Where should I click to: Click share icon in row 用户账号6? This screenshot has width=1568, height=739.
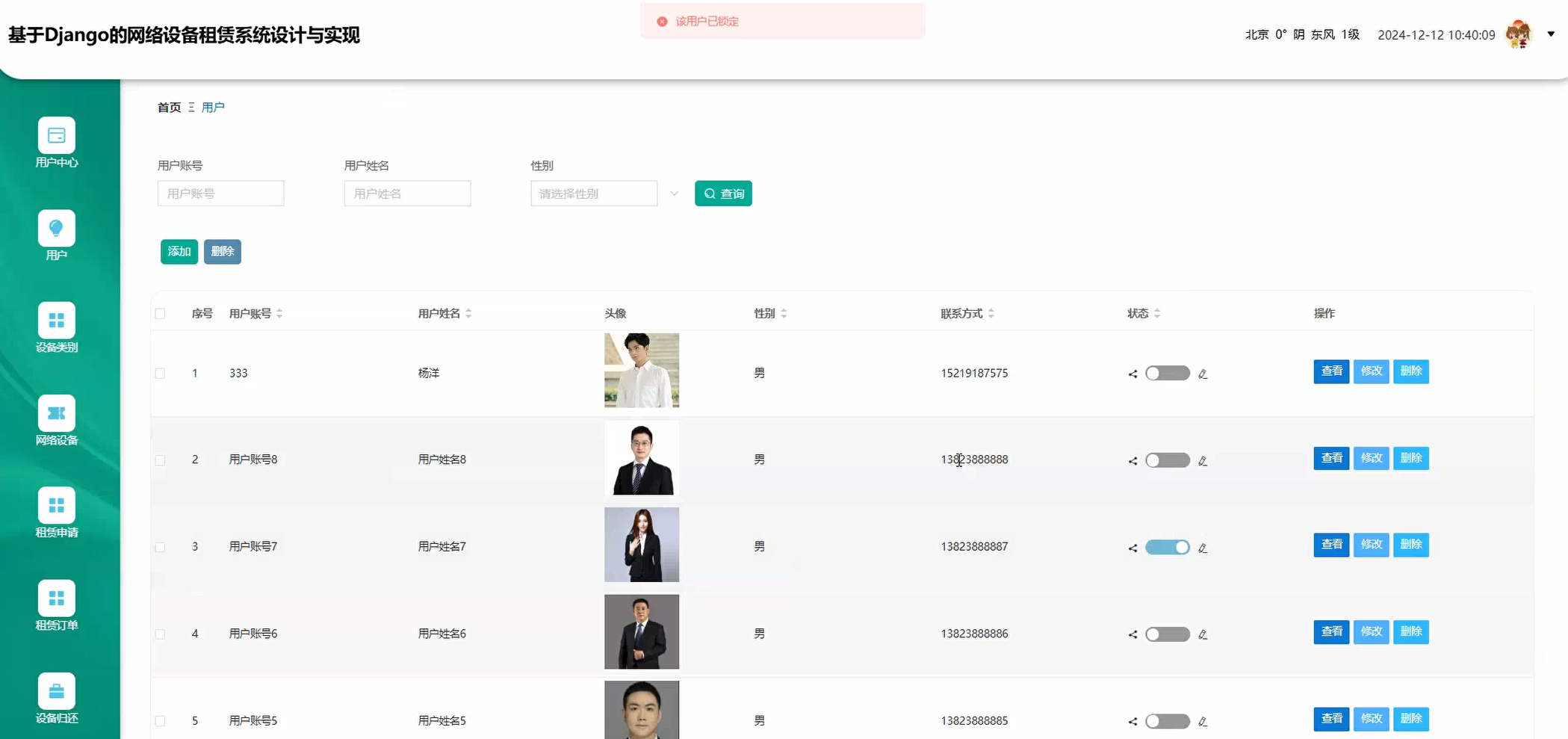1133,634
